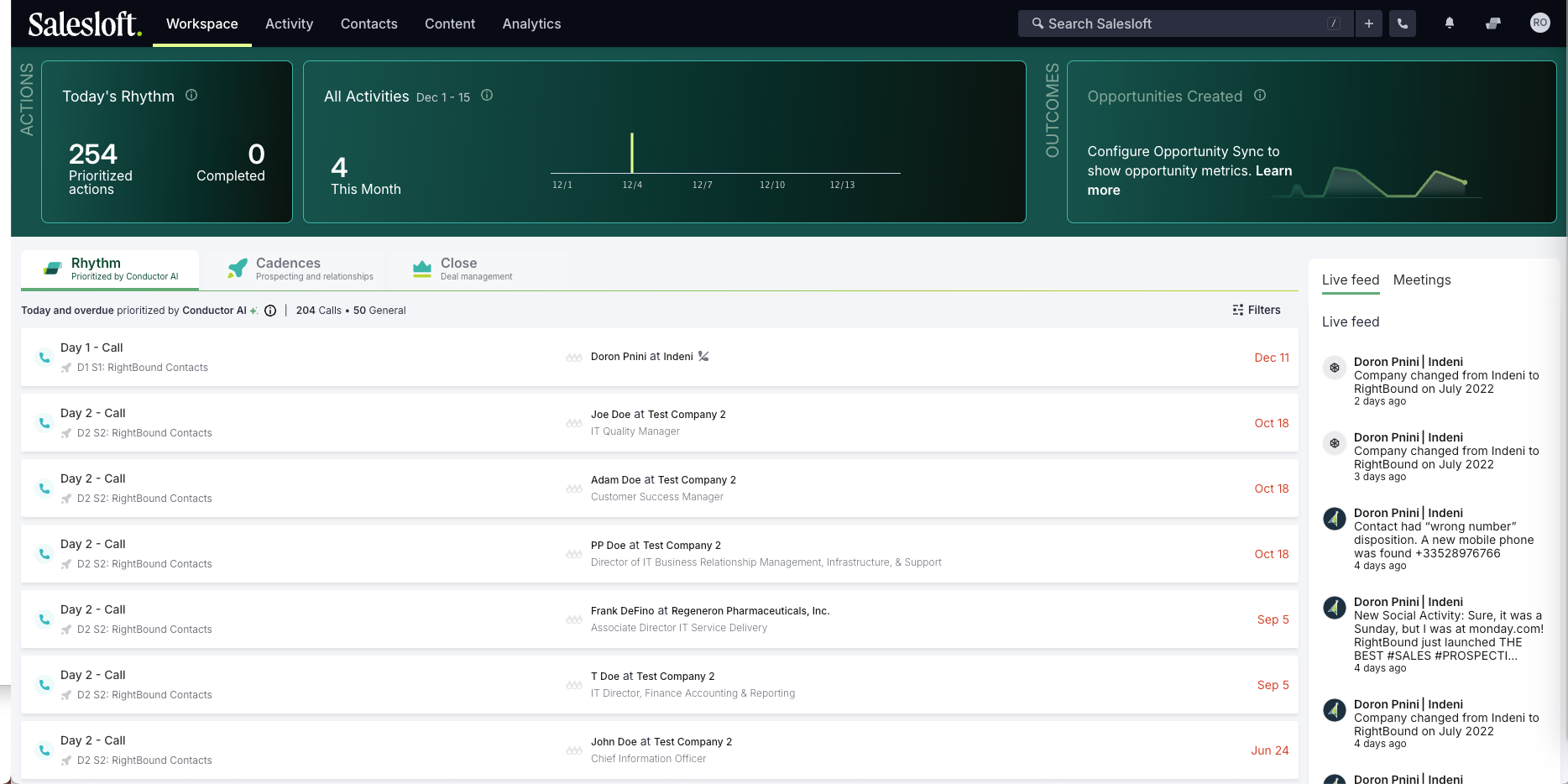Click the call icon for Joe Doe row

pos(44,423)
